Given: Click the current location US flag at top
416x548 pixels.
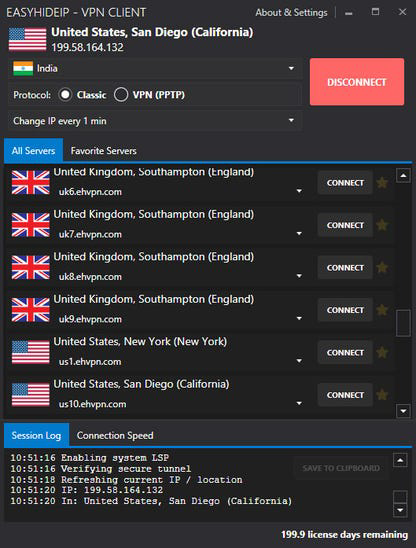Looking at the screenshot, I should point(27,39).
